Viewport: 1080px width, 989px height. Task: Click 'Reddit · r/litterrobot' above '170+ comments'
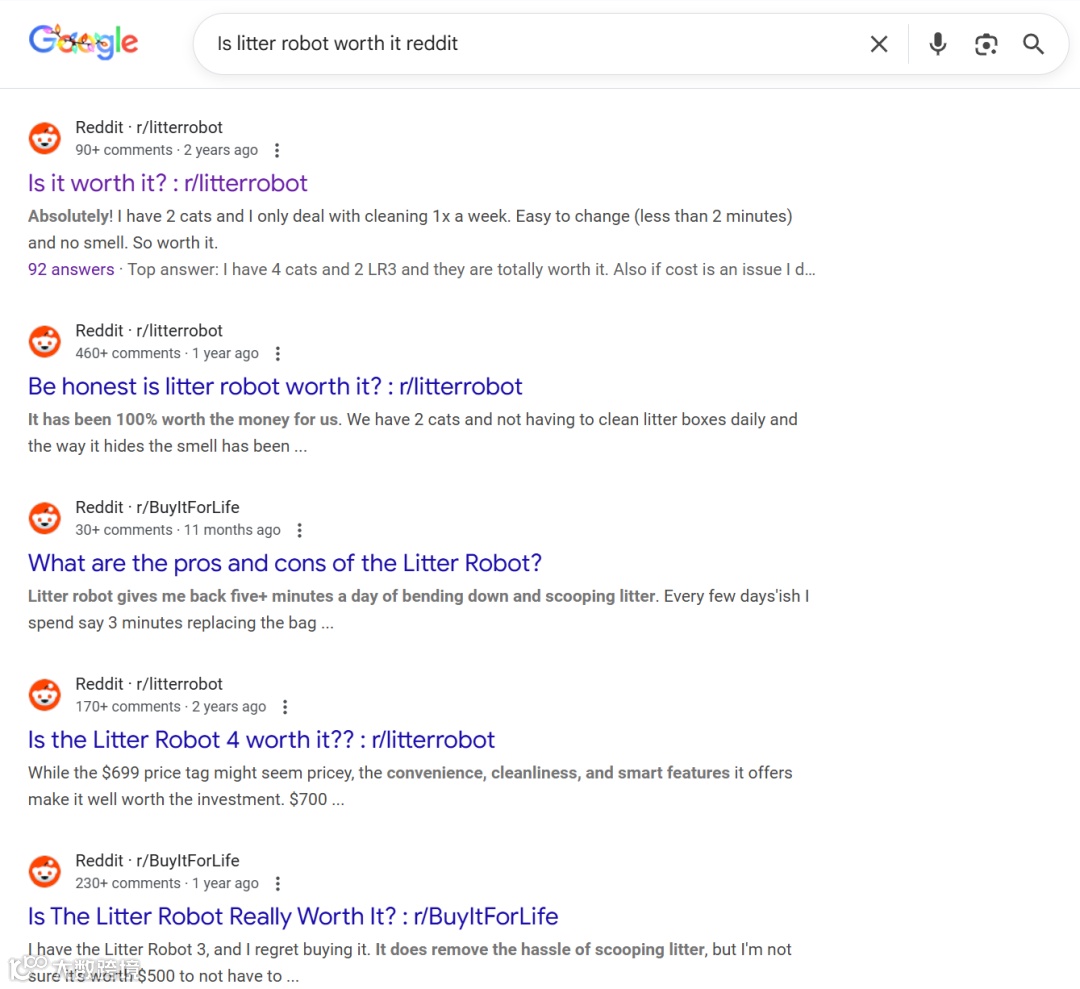[x=149, y=684]
